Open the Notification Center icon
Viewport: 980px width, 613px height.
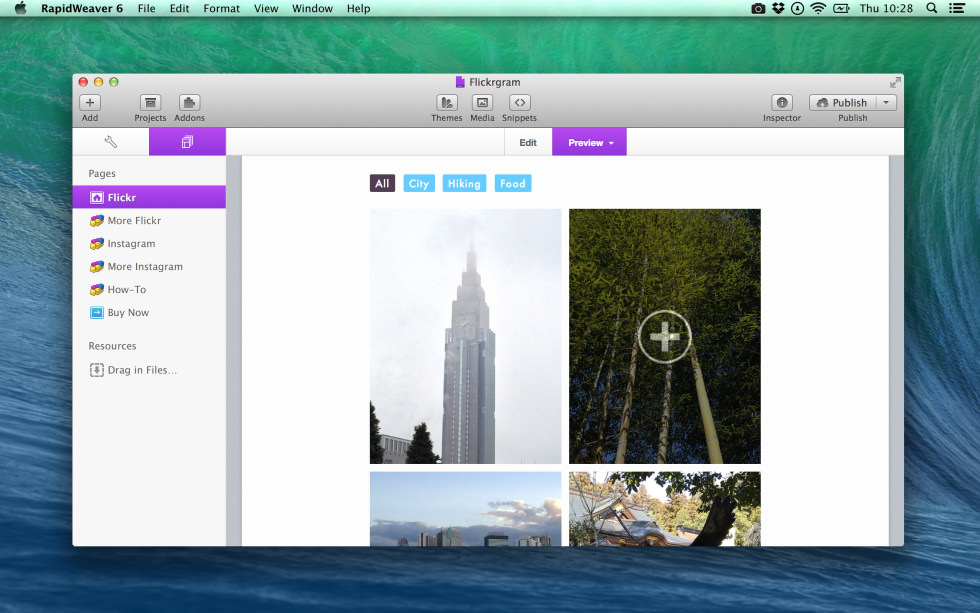pos(957,8)
